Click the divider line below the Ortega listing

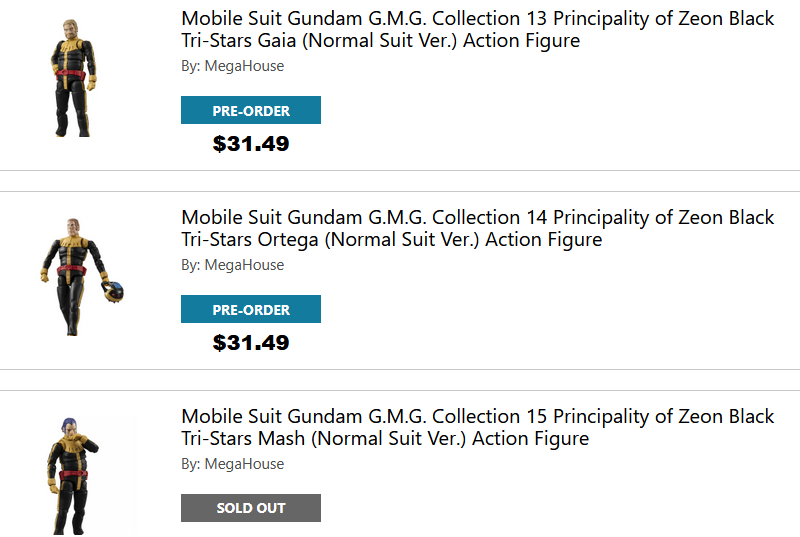[x=400, y=370]
